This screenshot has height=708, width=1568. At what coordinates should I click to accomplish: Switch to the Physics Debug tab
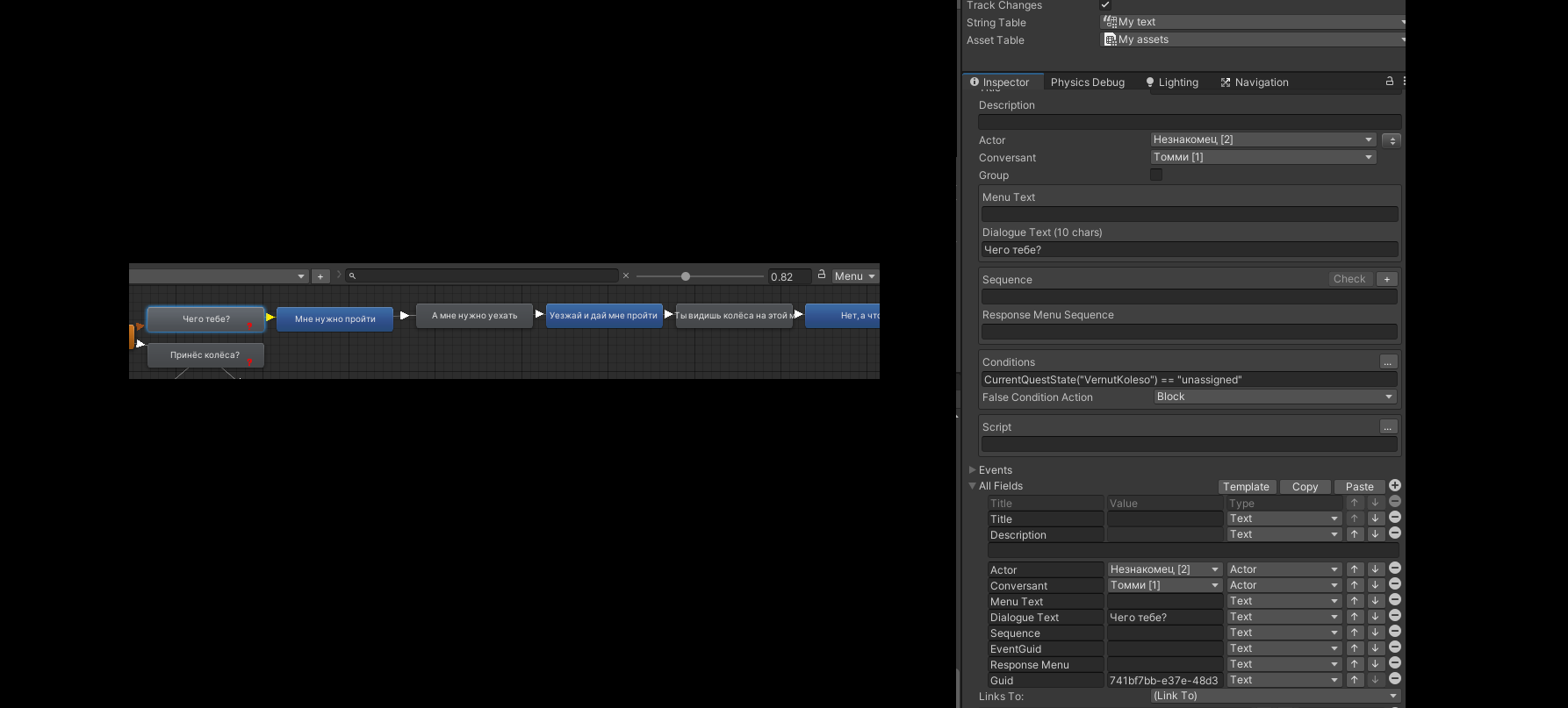pyautogui.click(x=1087, y=82)
